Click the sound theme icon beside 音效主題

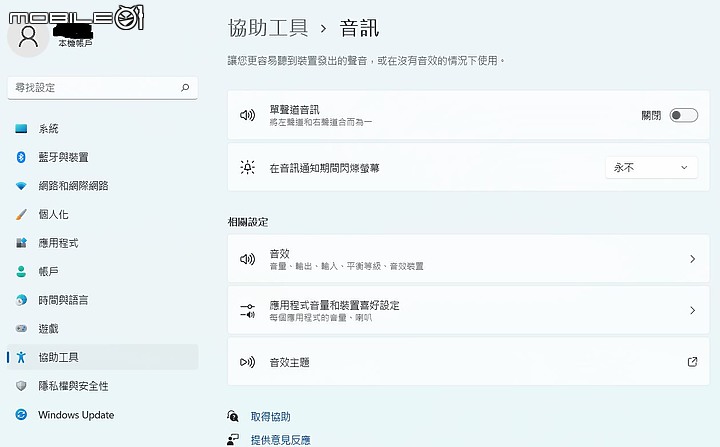coord(248,362)
